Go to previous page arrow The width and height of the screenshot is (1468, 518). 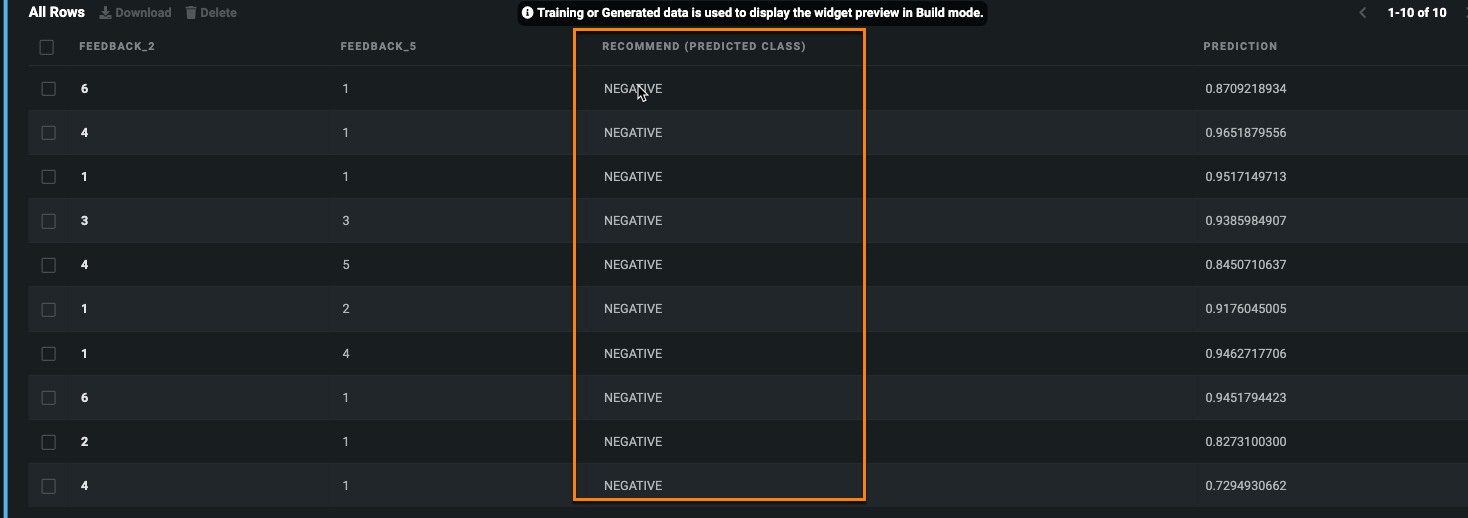tap(1362, 13)
